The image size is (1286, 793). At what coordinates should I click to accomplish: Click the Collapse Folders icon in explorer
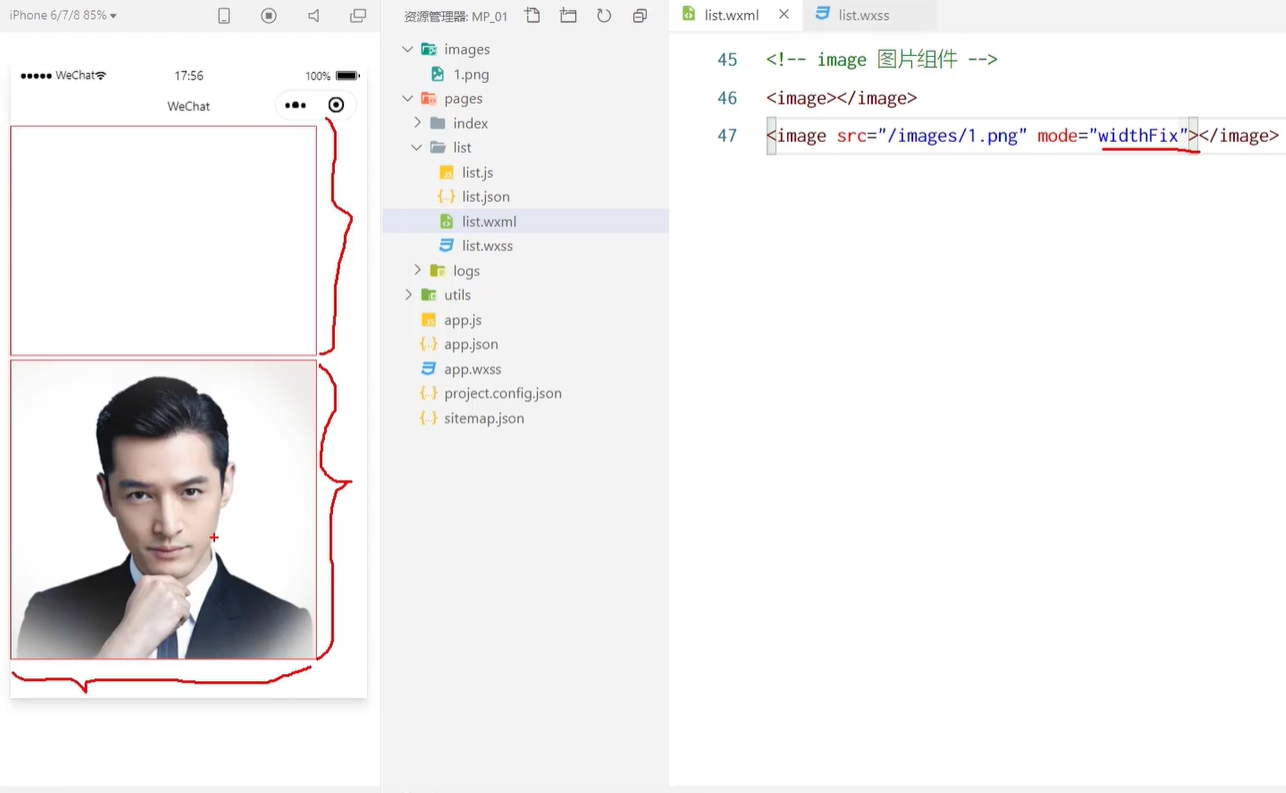tap(639, 16)
